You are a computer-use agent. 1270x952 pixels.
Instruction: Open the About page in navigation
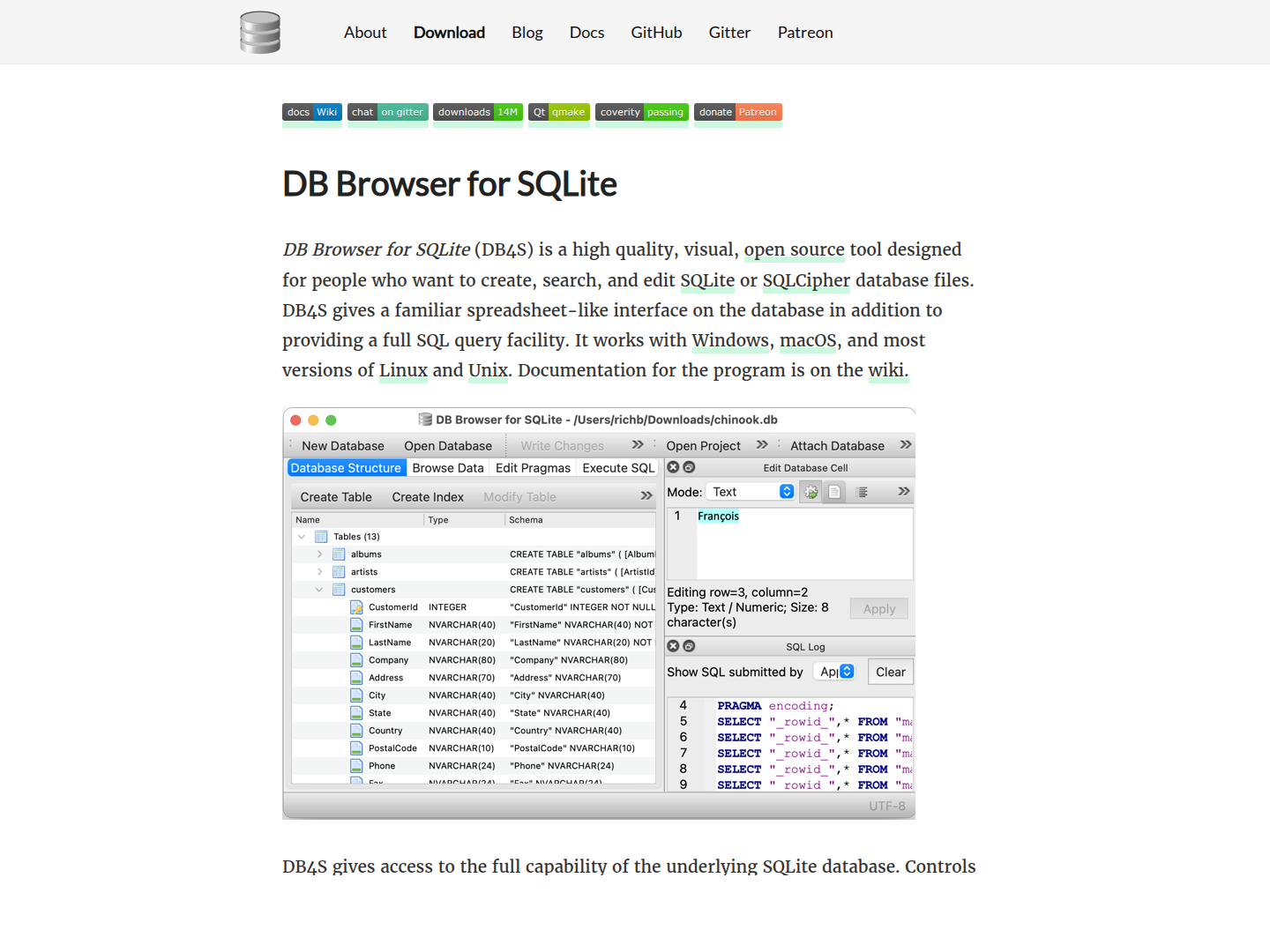coord(365,33)
